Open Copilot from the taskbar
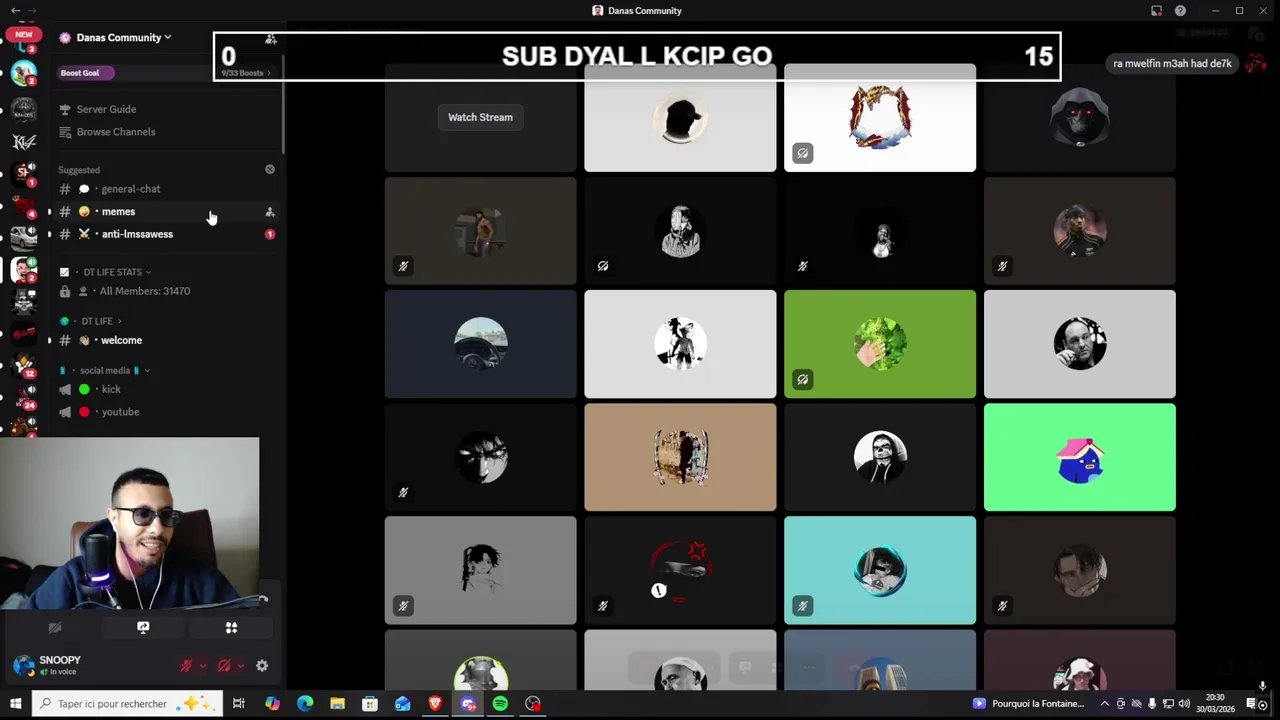The image size is (1280, 720). tap(272, 704)
